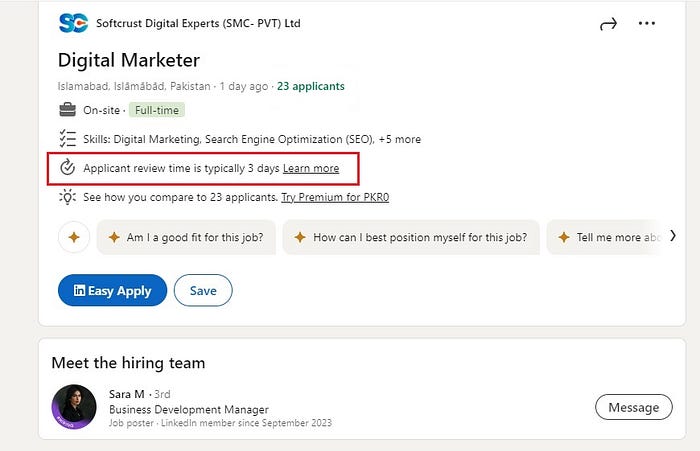Open Softcrust Digital Experts (SMC- PVT) Ltd company page
This screenshot has width=700, height=451.
coord(198,23)
